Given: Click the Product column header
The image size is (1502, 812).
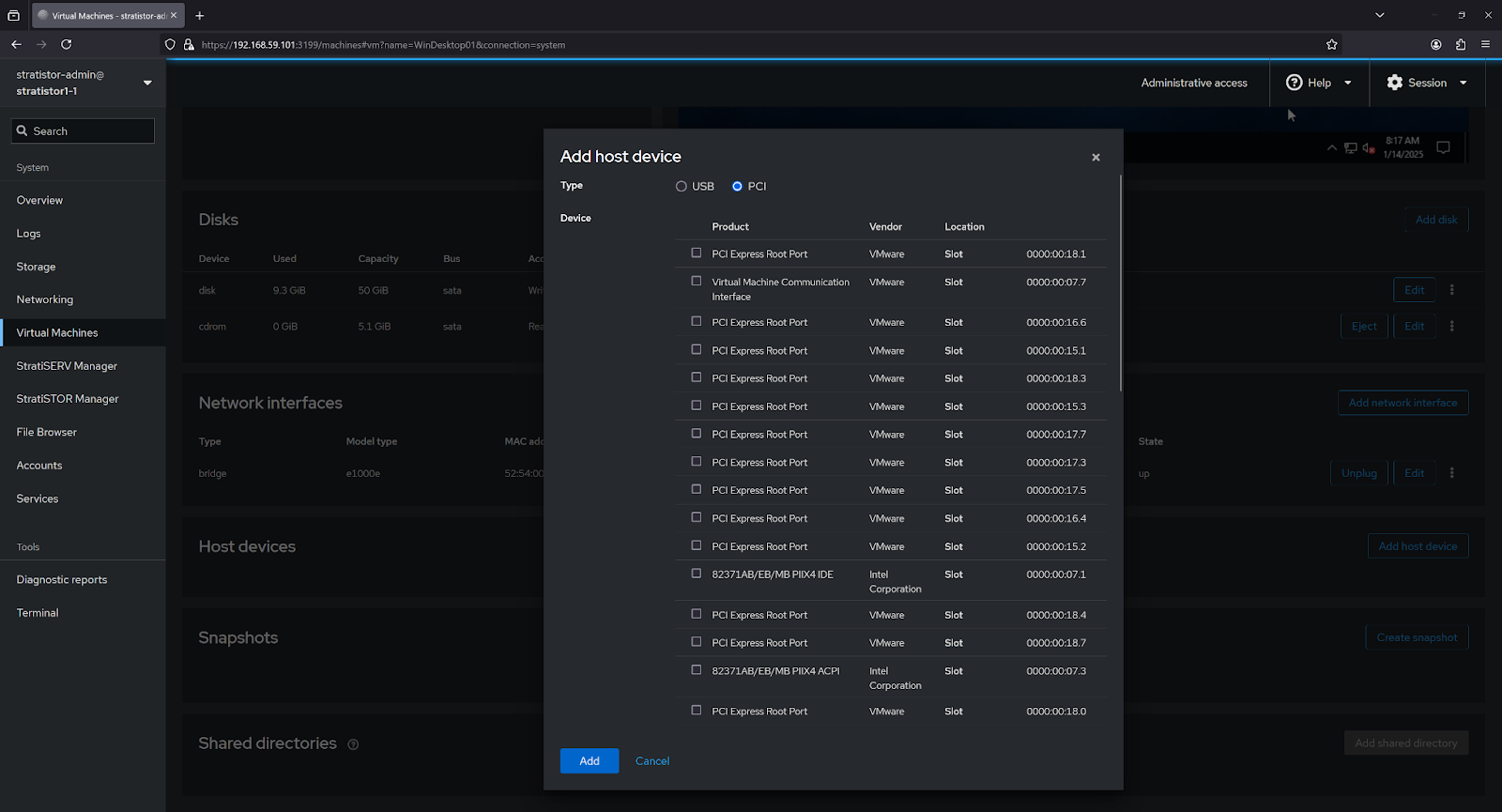Looking at the screenshot, I should pos(730,226).
